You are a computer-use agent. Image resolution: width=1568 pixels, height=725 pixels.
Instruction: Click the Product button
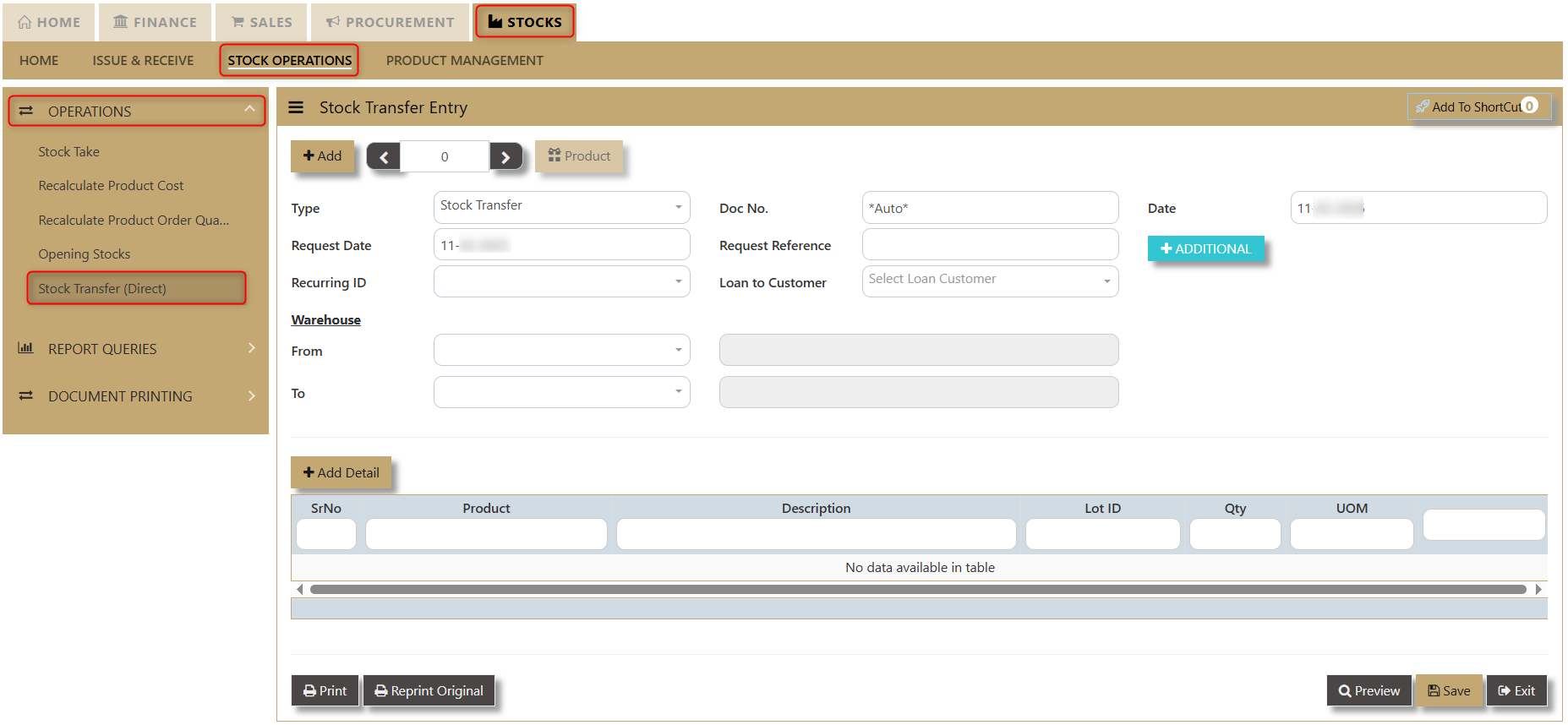tap(579, 156)
